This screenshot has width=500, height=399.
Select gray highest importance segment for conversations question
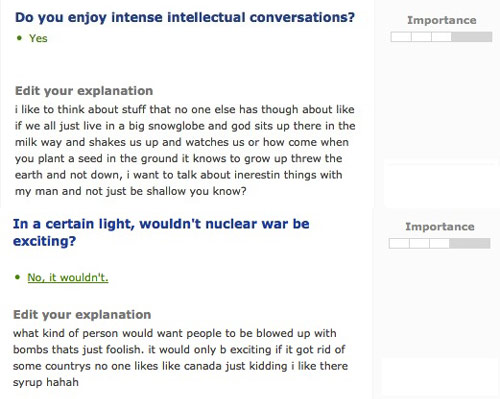click(x=472, y=37)
